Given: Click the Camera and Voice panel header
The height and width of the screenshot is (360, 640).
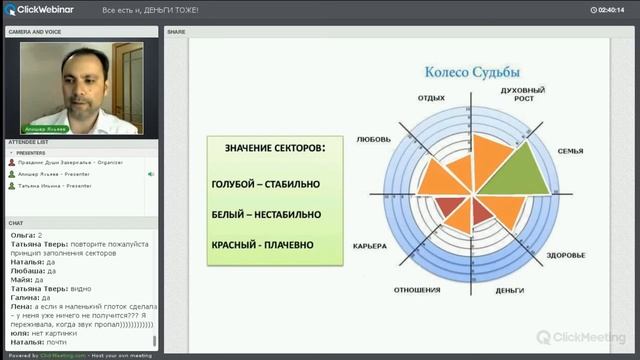Looking at the screenshot, I should pyautogui.click(x=81, y=32).
